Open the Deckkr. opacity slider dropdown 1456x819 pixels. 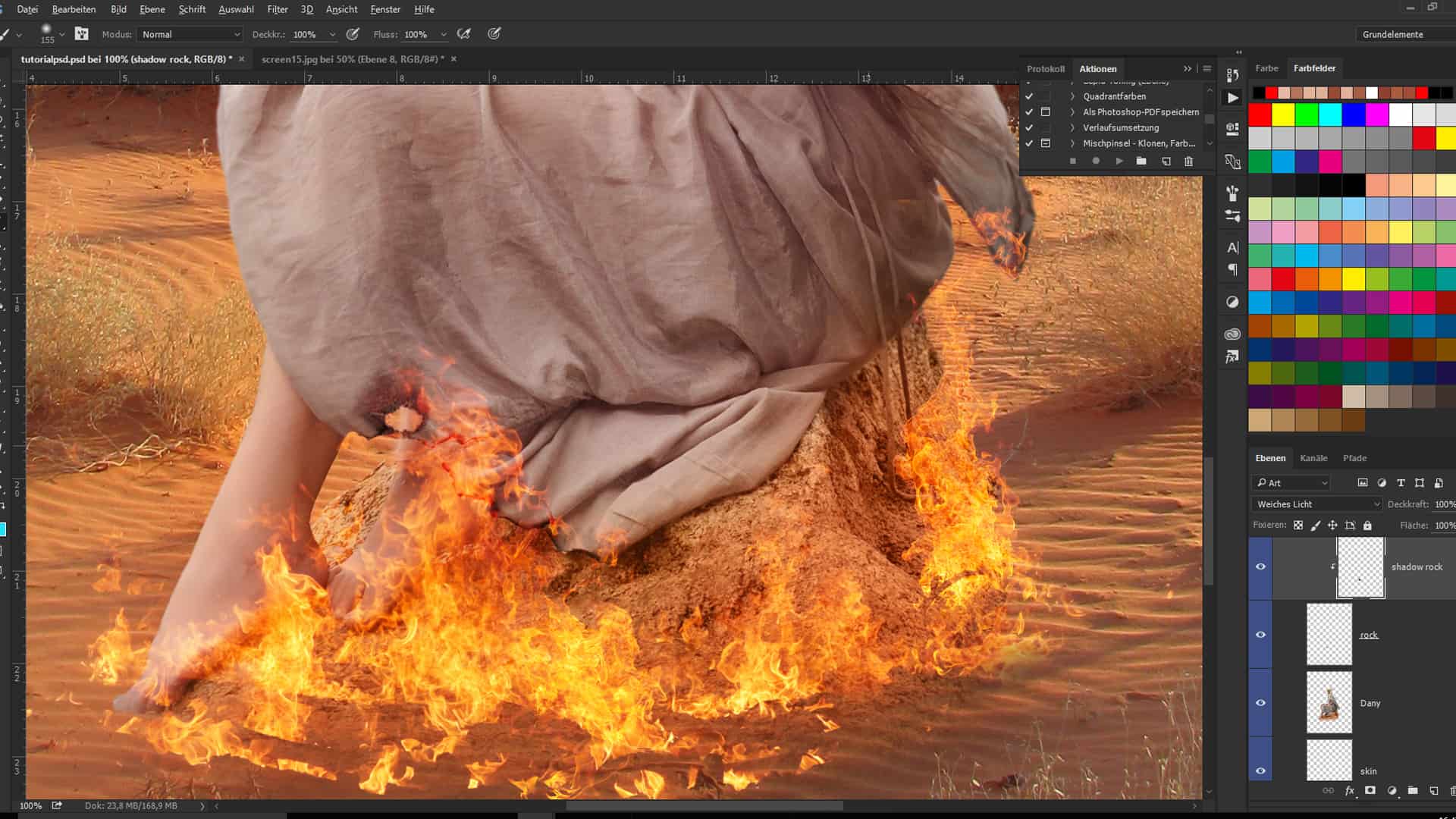(332, 34)
